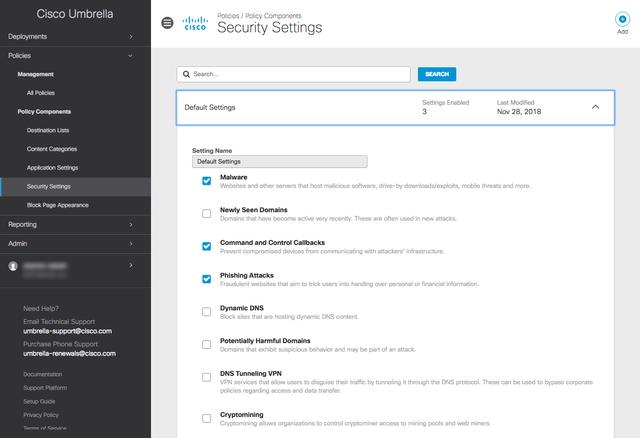Screen dimensions: 640x438
Task: Open Support Platform link
Action: [x=45, y=388]
